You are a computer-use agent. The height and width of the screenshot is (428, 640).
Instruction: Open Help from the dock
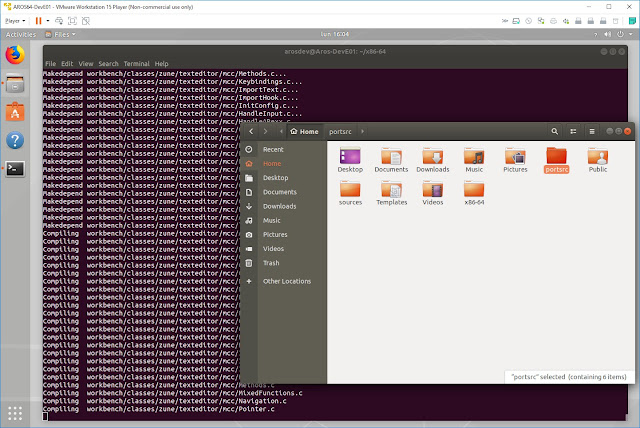click(15, 140)
